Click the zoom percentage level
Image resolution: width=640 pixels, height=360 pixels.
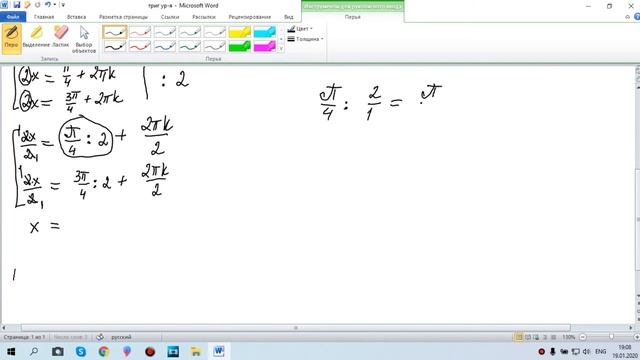tap(569, 337)
